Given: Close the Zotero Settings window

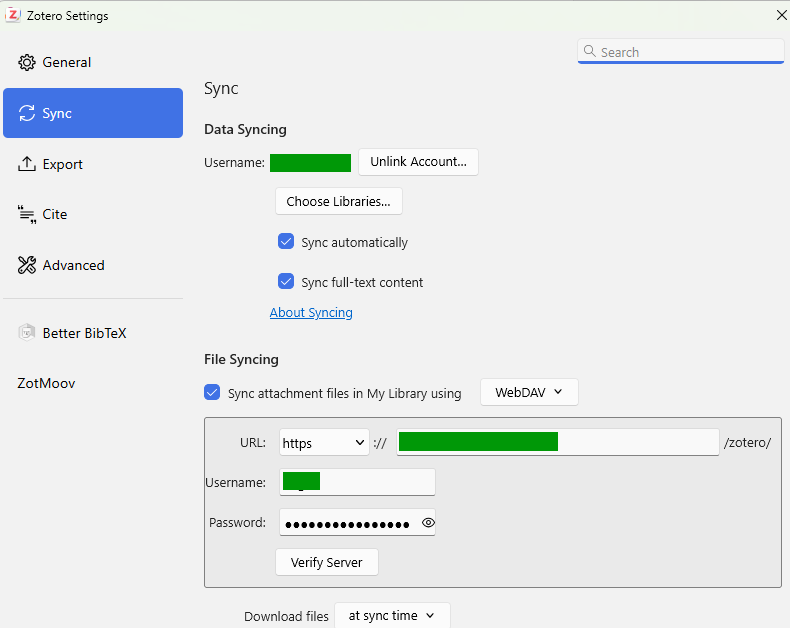Looking at the screenshot, I should tap(781, 15).
